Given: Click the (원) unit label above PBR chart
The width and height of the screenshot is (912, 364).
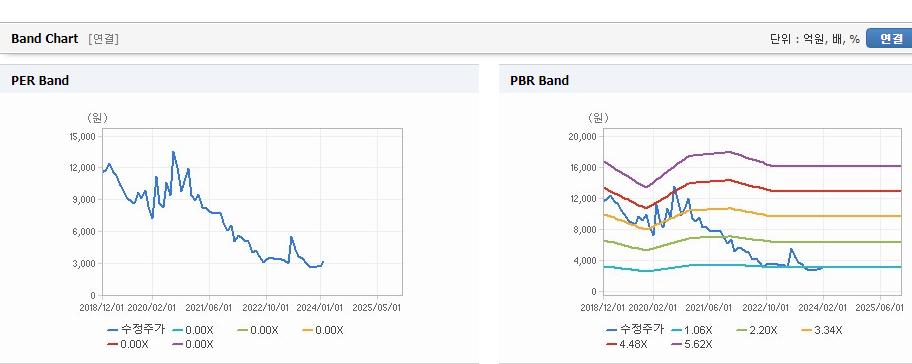Looking at the screenshot, I should point(597,118).
